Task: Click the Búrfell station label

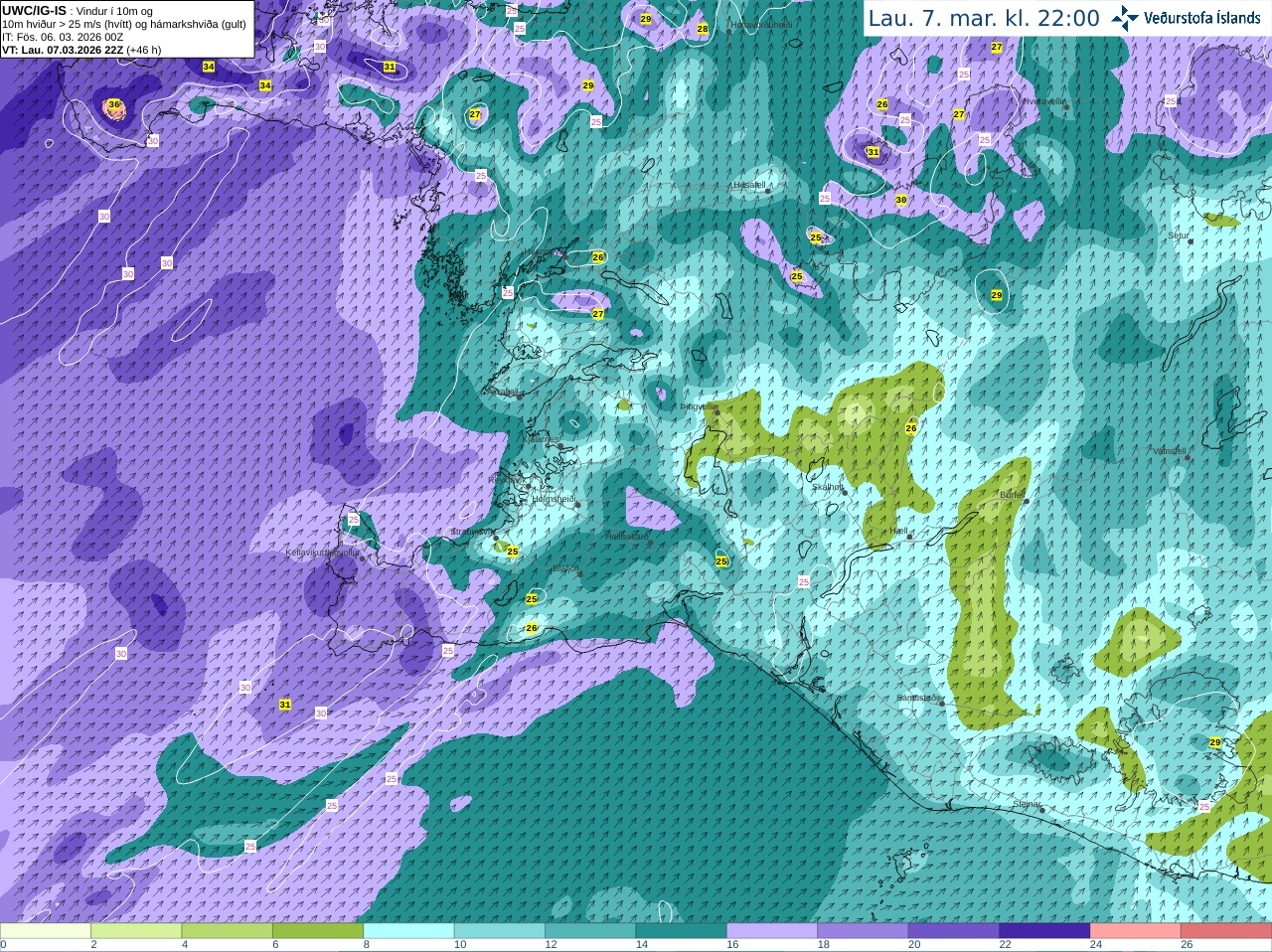Action: [x=1013, y=494]
